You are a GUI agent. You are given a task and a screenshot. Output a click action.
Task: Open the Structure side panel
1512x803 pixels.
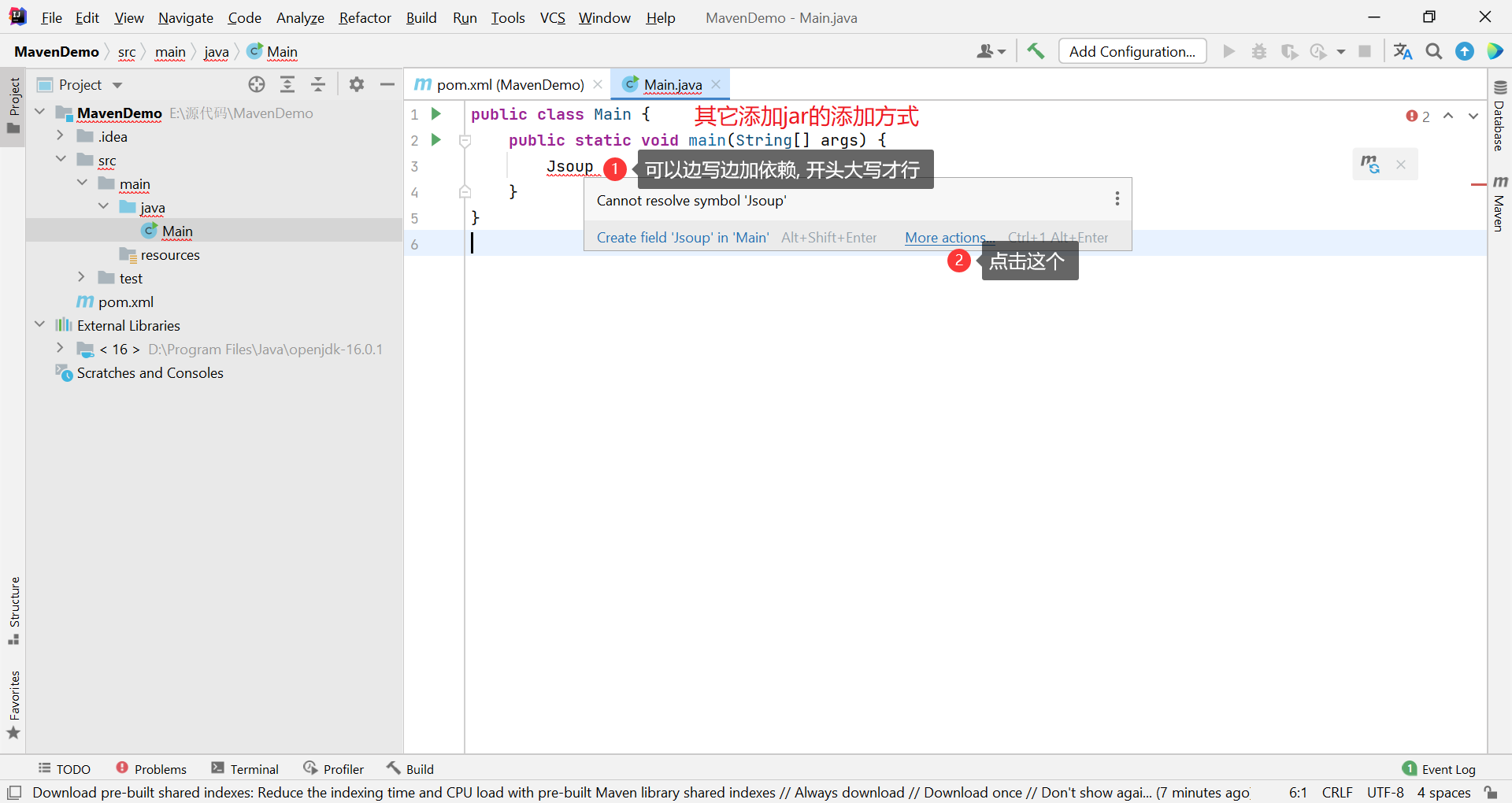pyautogui.click(x=14, y=612)
